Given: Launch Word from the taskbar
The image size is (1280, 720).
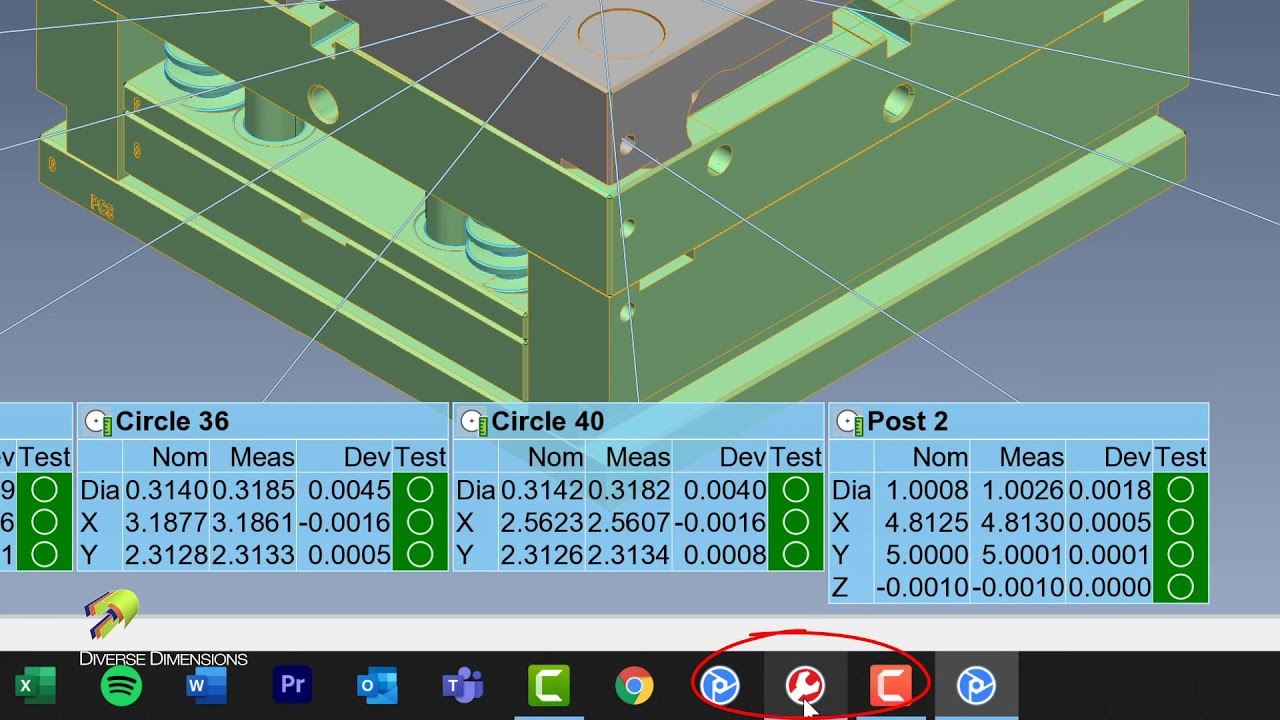Looking at the screenshot, I should 206,686.
